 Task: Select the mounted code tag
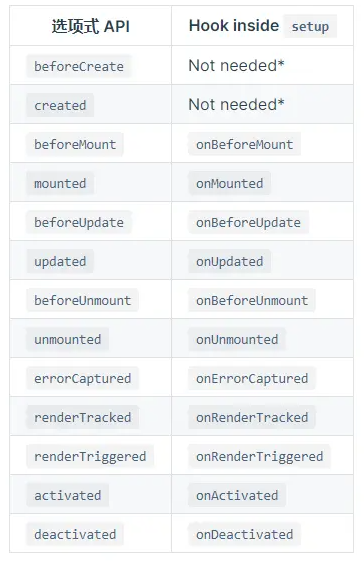coord(60,183)
